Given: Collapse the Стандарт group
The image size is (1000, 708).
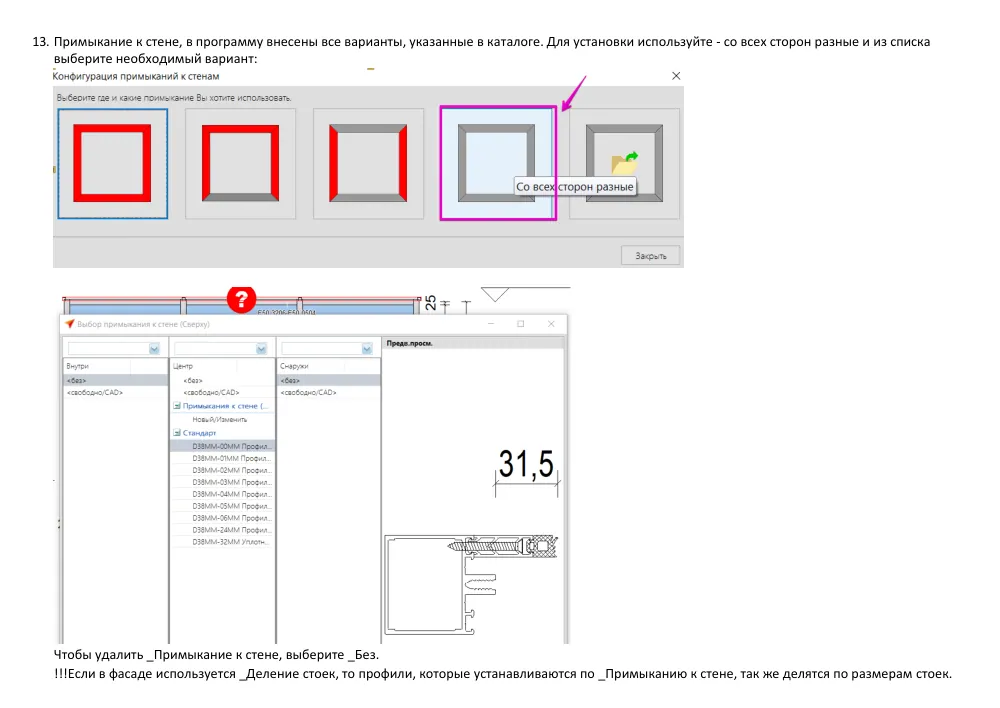Looking at the screenshot, I should click(x=177, y=432).
